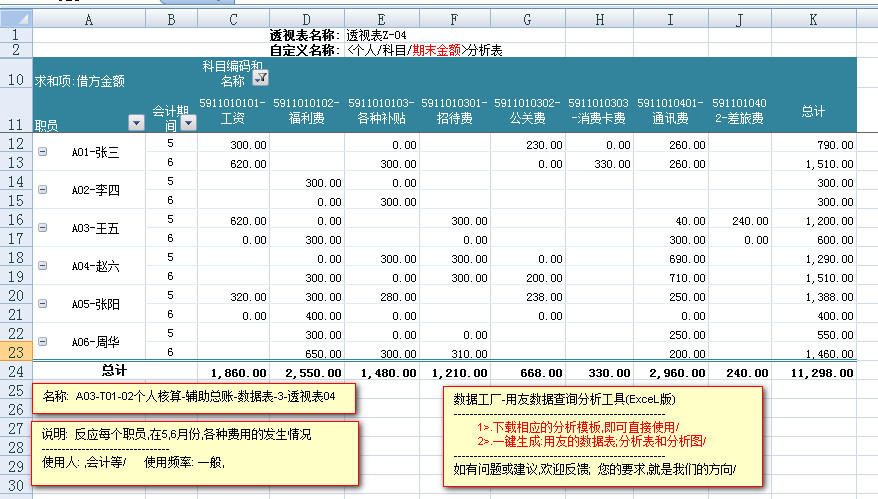Collapse the A04-赵六 group
This screenshot has width=878, height=499.
coord(42,266)
